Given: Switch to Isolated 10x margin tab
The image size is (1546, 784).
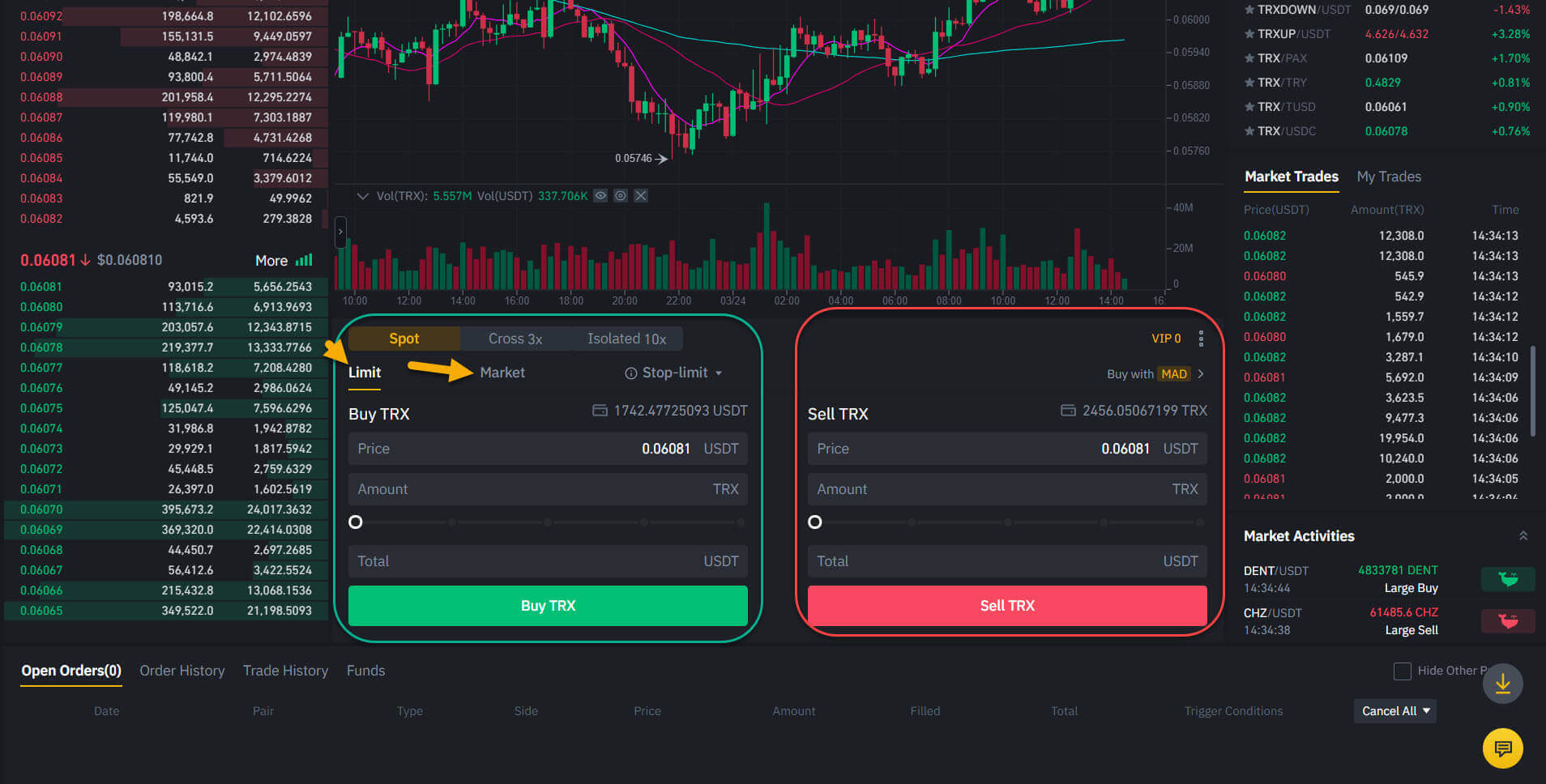Looking at the screenshot, I should pos(626,339).
